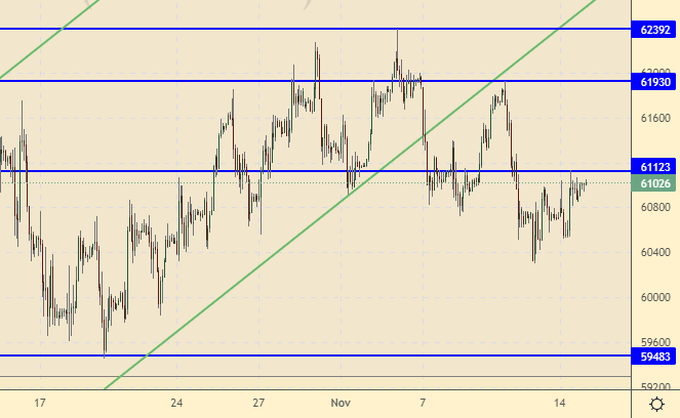Select the horizontal line at 61930
This screenshot has height=418, width=680.
[x=150, y=81]
